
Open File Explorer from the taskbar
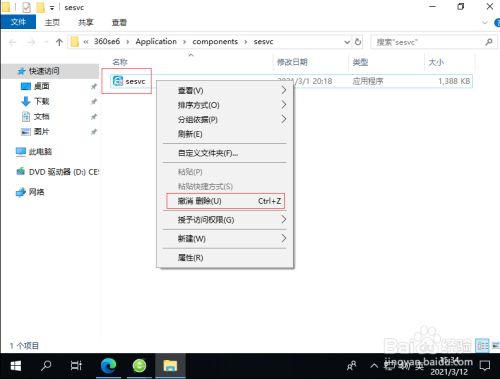click(170, 366)
